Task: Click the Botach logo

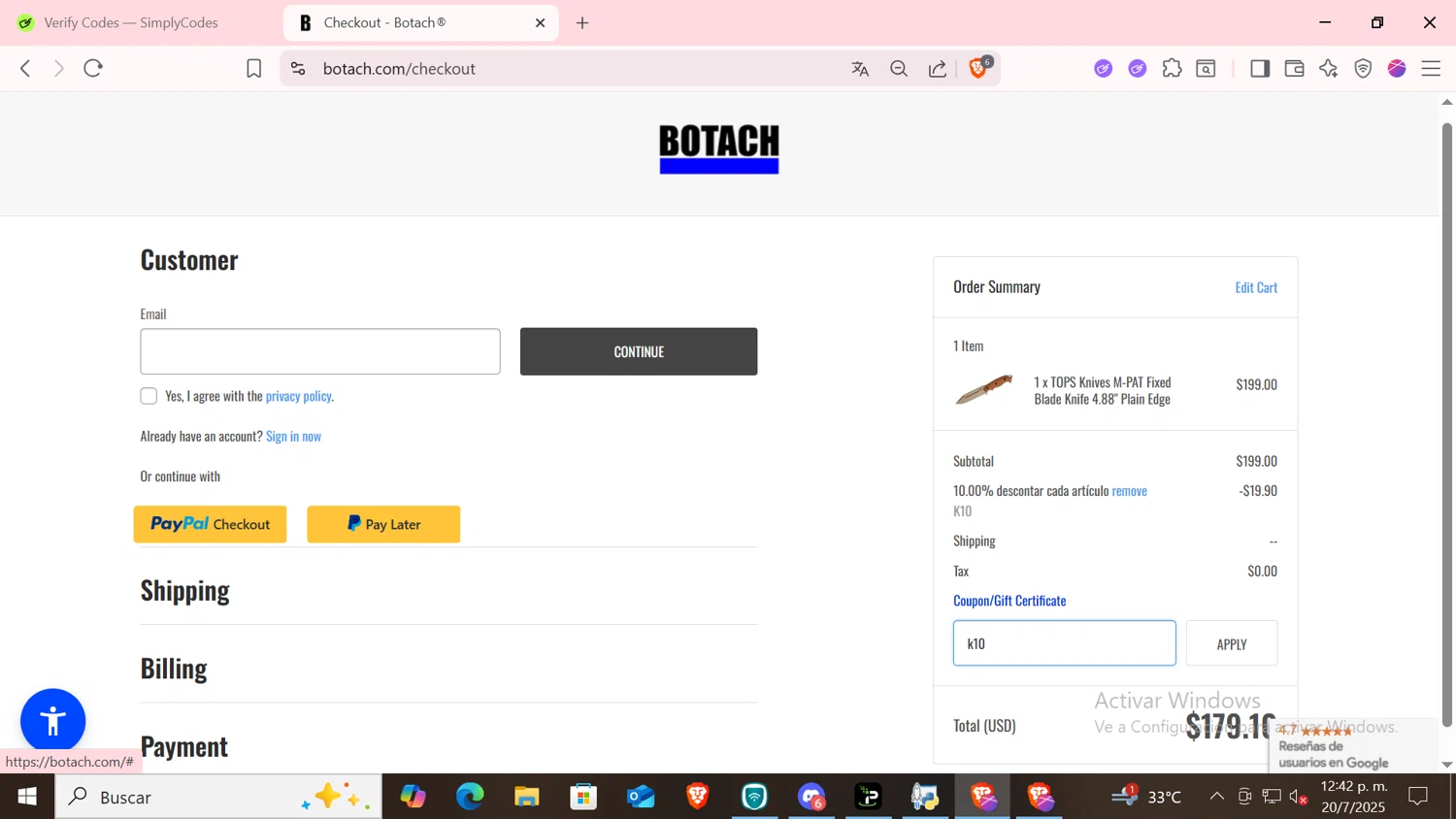Action: [x=719, y=148]
